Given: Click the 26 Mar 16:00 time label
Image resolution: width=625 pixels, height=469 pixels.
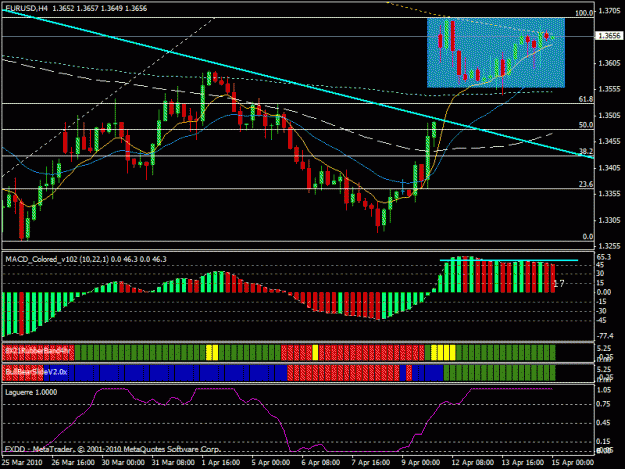Looking at the screenshot, I should [x=73, y=462].
